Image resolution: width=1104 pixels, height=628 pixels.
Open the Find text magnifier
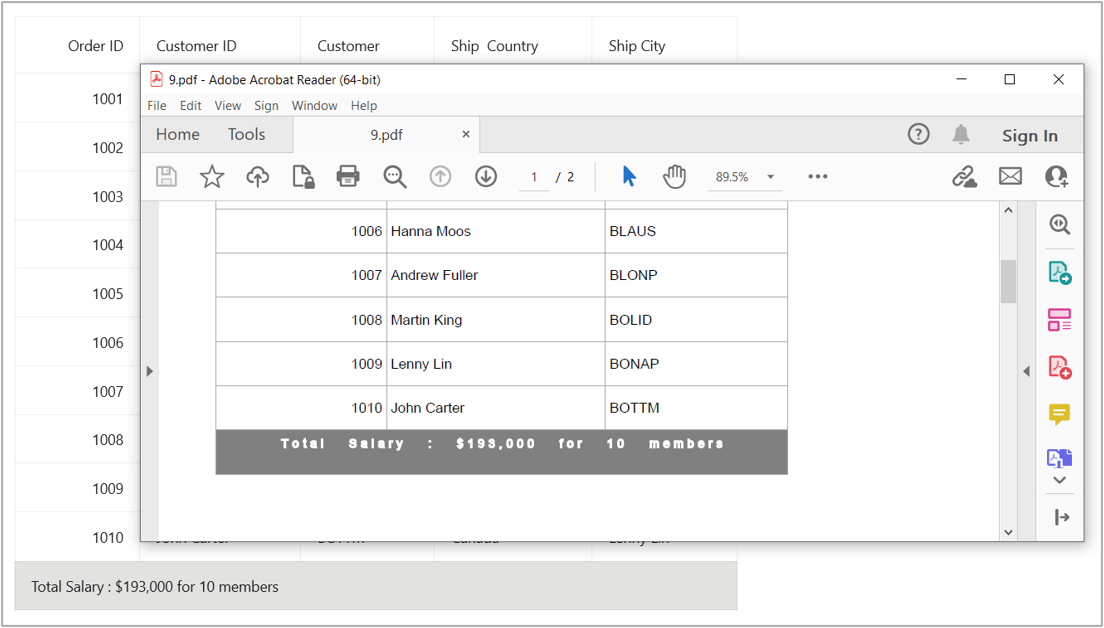click(x=395, y=177)
